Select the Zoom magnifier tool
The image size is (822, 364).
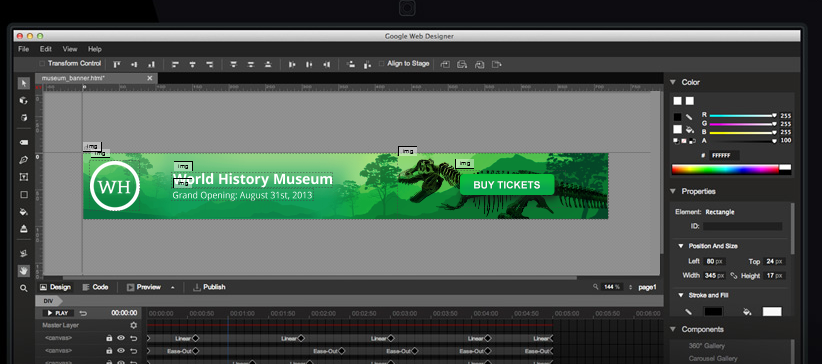(24, 288)
